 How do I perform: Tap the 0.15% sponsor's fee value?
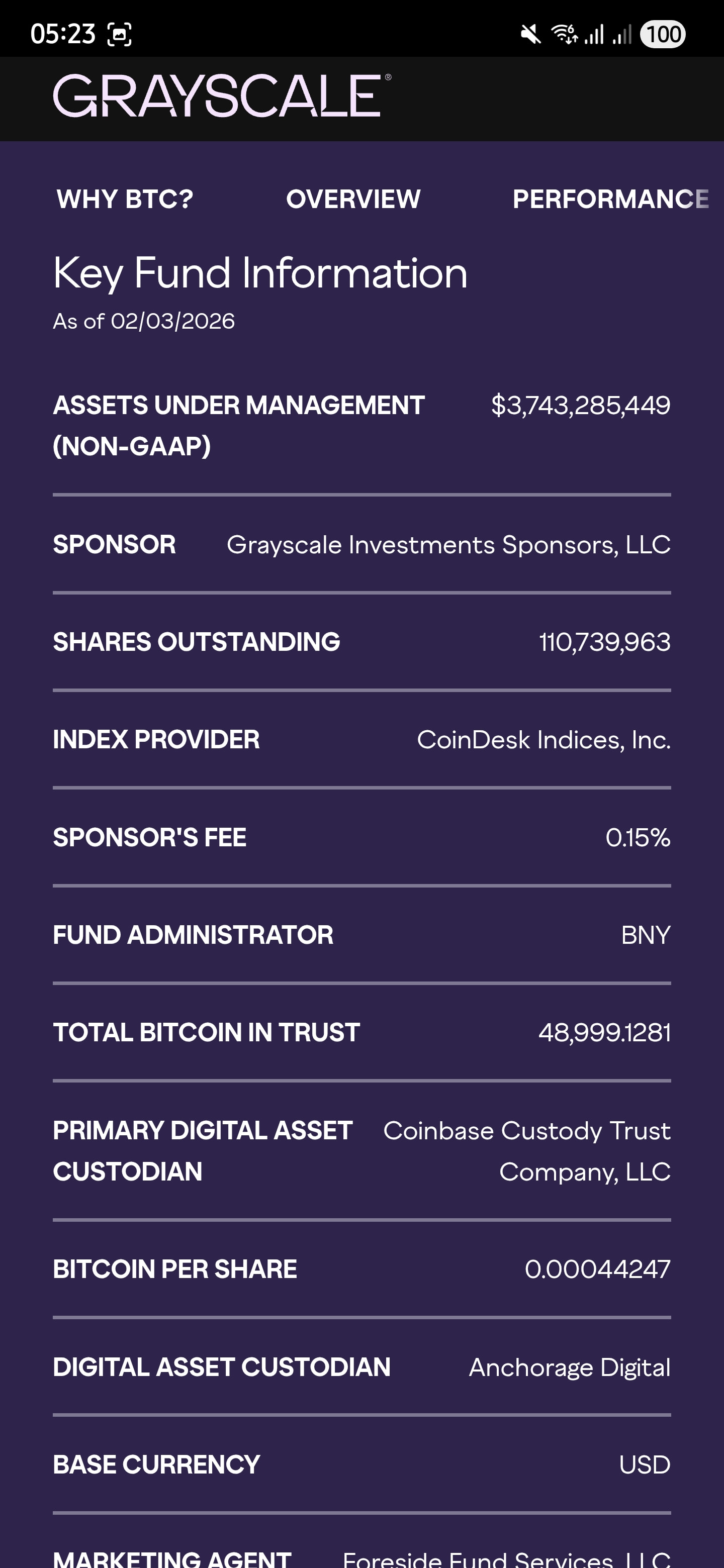click(x=638, y=838)
